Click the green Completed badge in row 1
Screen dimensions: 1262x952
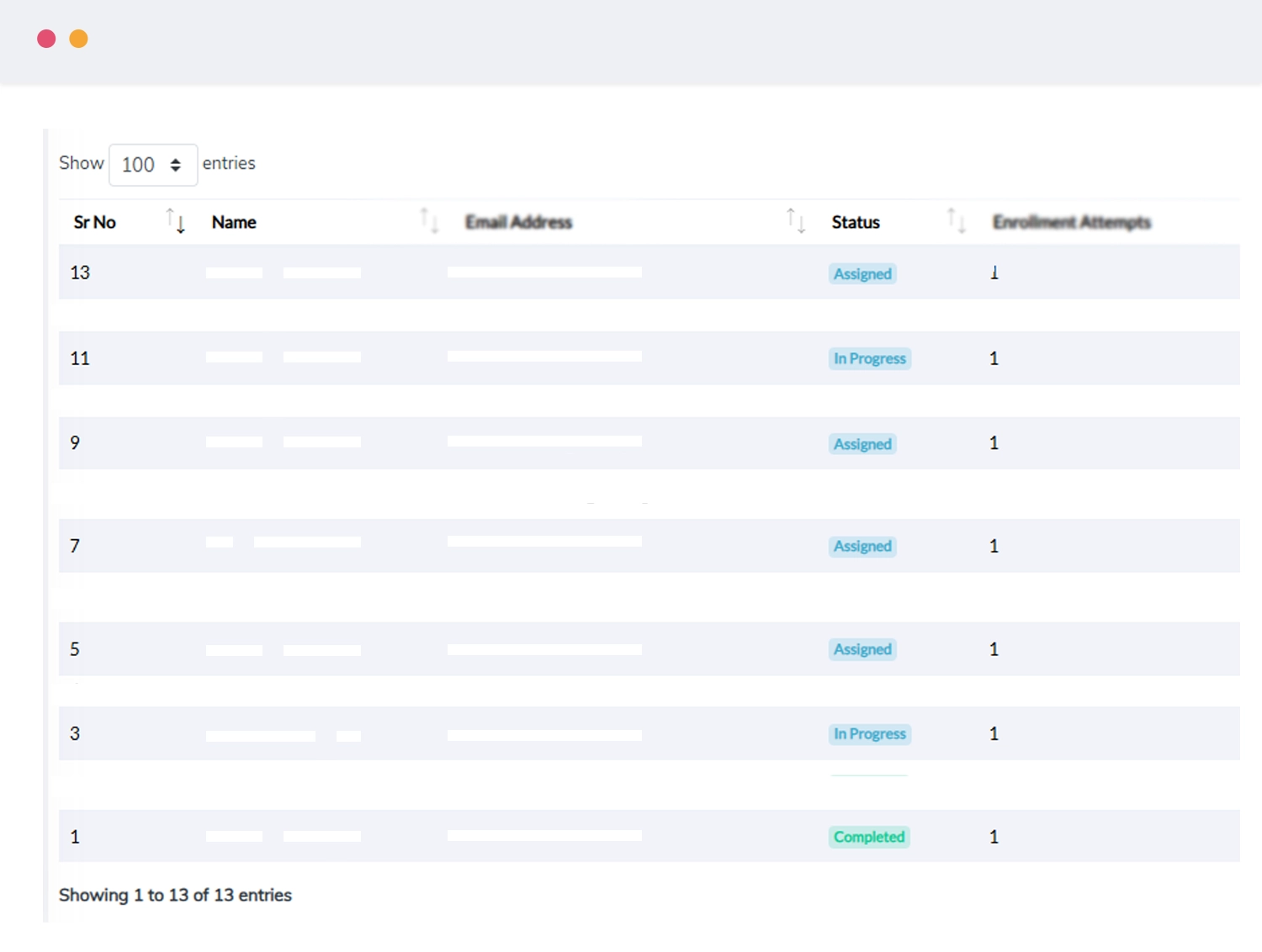pyautogui.click(x=869, y=837)
